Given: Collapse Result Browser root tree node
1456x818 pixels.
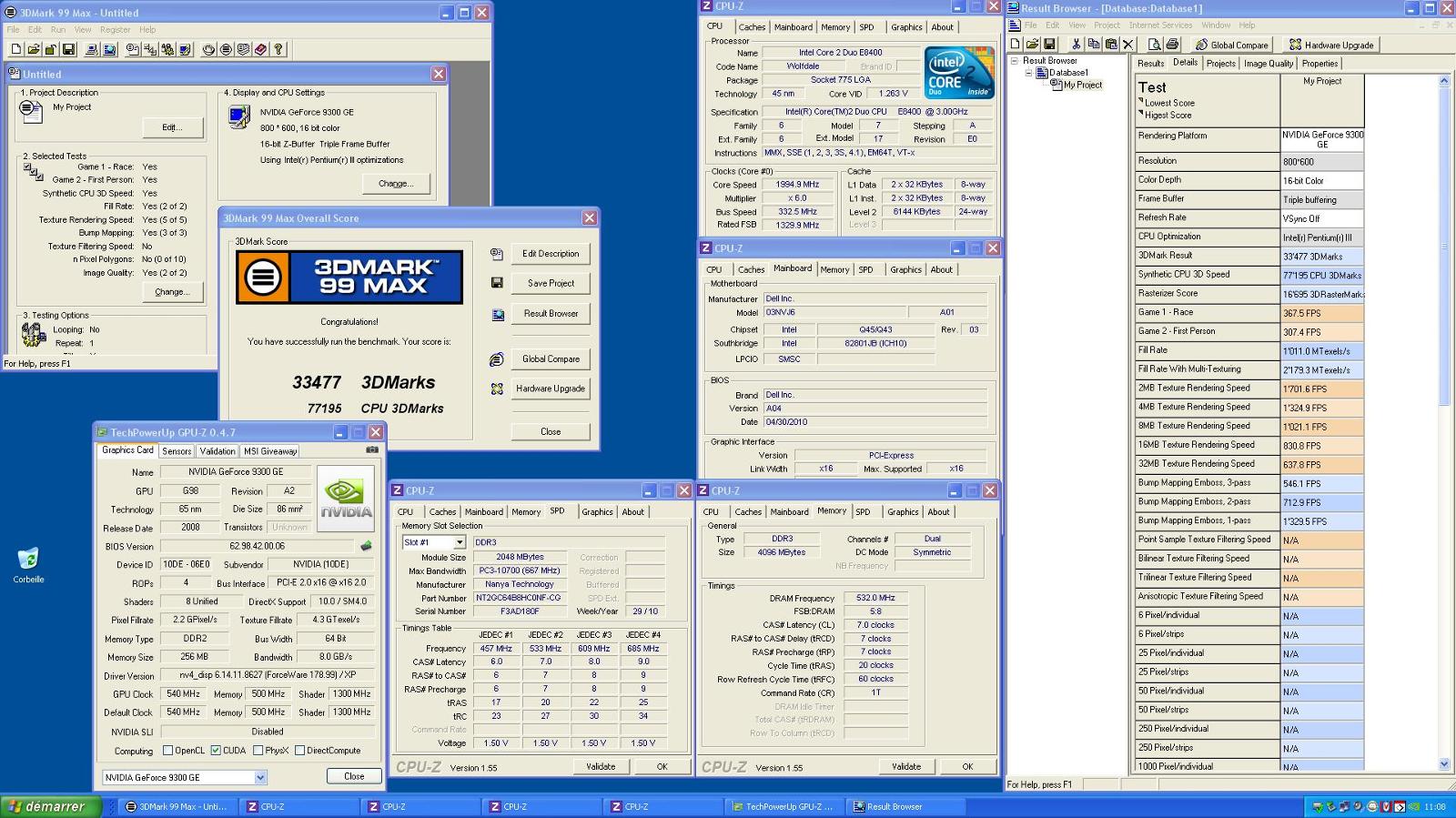Looking at the screenshot, I should click(1015, 61).
